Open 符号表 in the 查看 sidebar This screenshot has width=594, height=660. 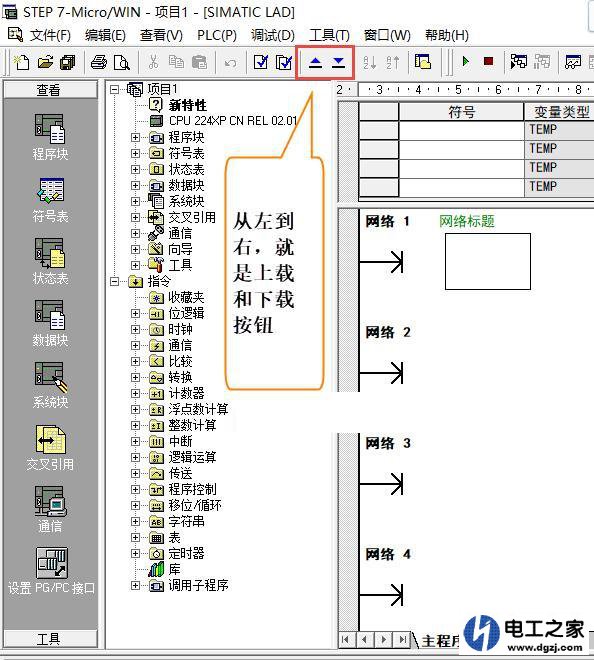pos(50,200)
